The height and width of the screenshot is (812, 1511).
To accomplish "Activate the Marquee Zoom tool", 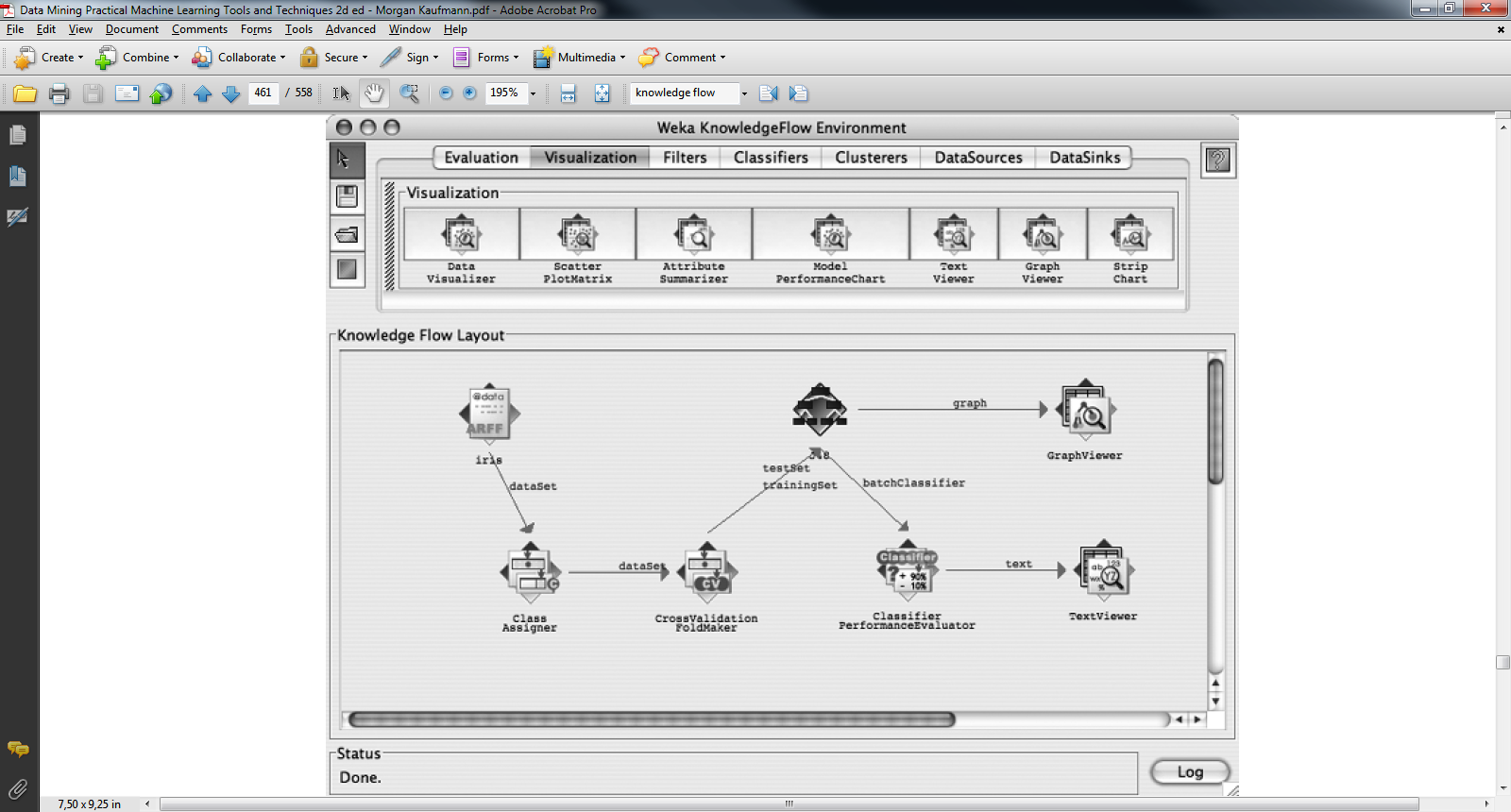I will coord(409,93).
